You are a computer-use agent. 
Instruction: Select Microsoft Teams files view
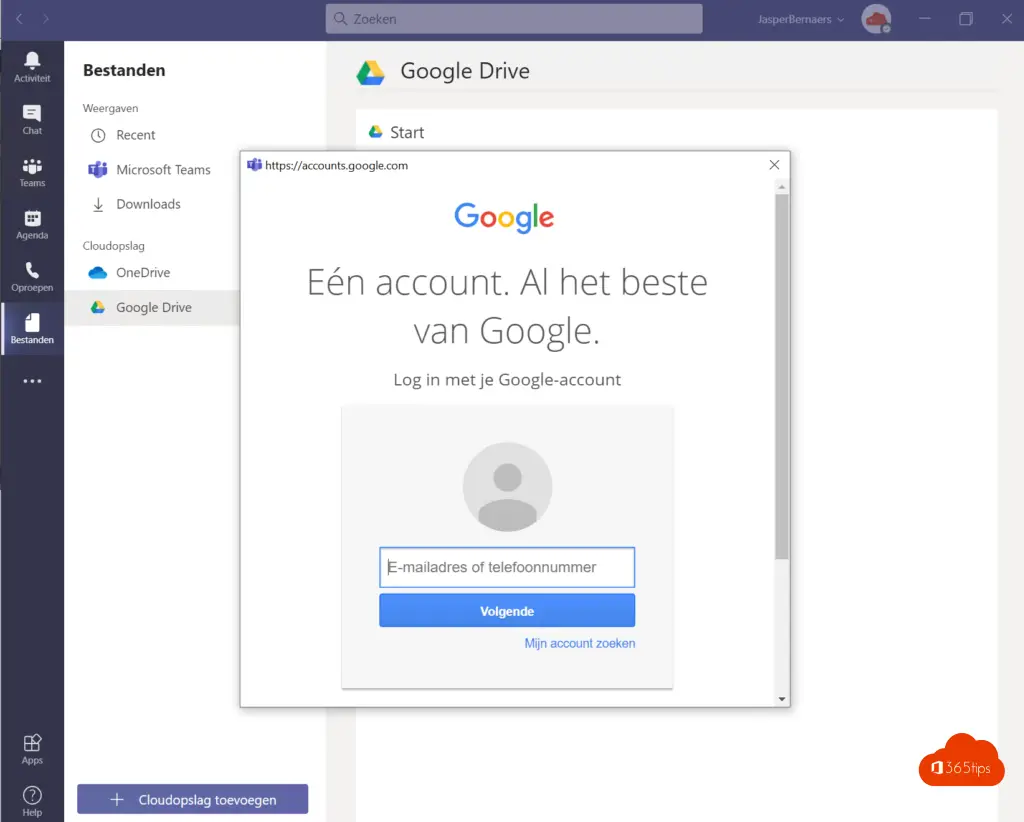162,170
